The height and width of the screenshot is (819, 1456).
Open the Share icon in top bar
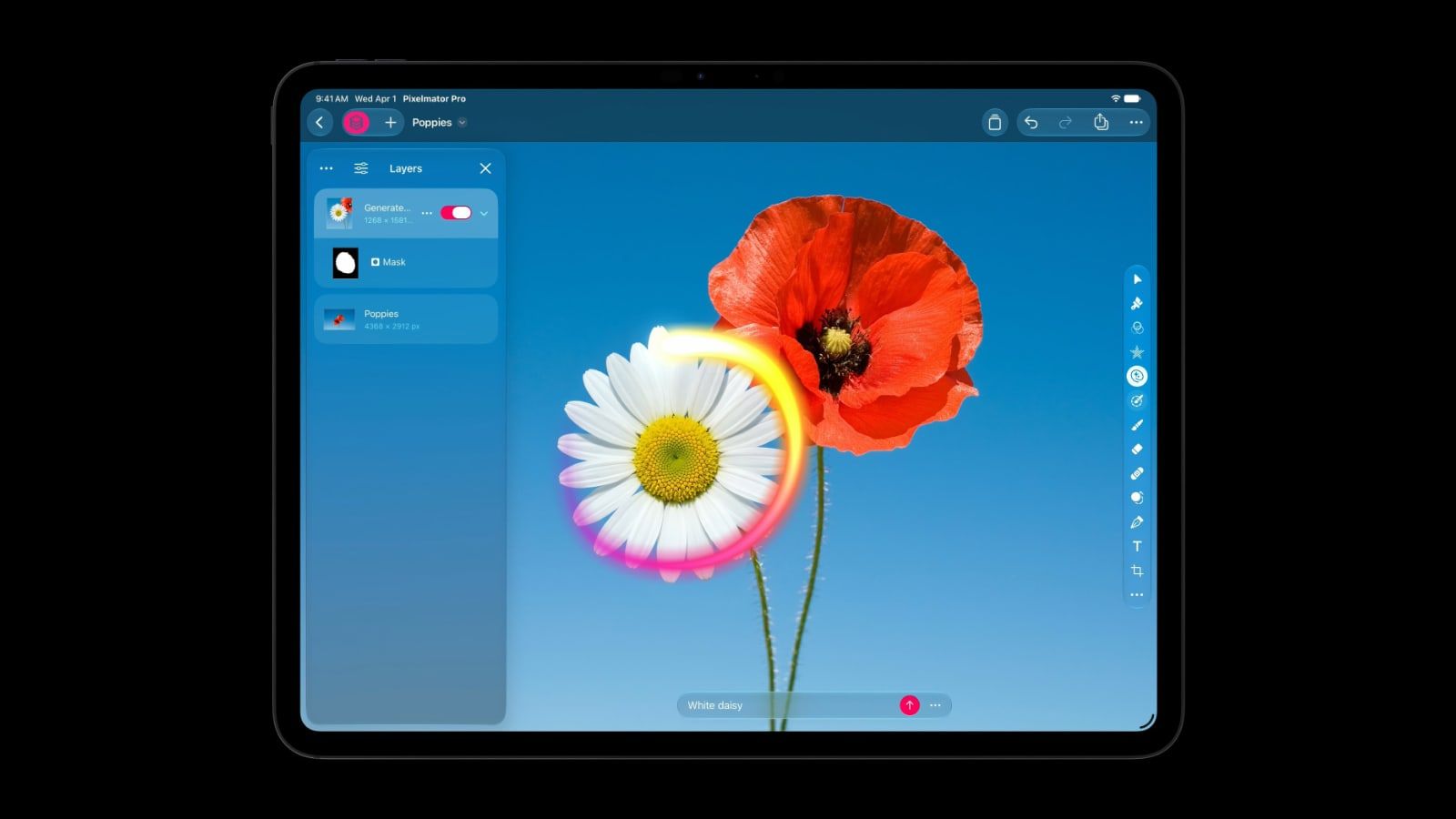[1101, 122]
